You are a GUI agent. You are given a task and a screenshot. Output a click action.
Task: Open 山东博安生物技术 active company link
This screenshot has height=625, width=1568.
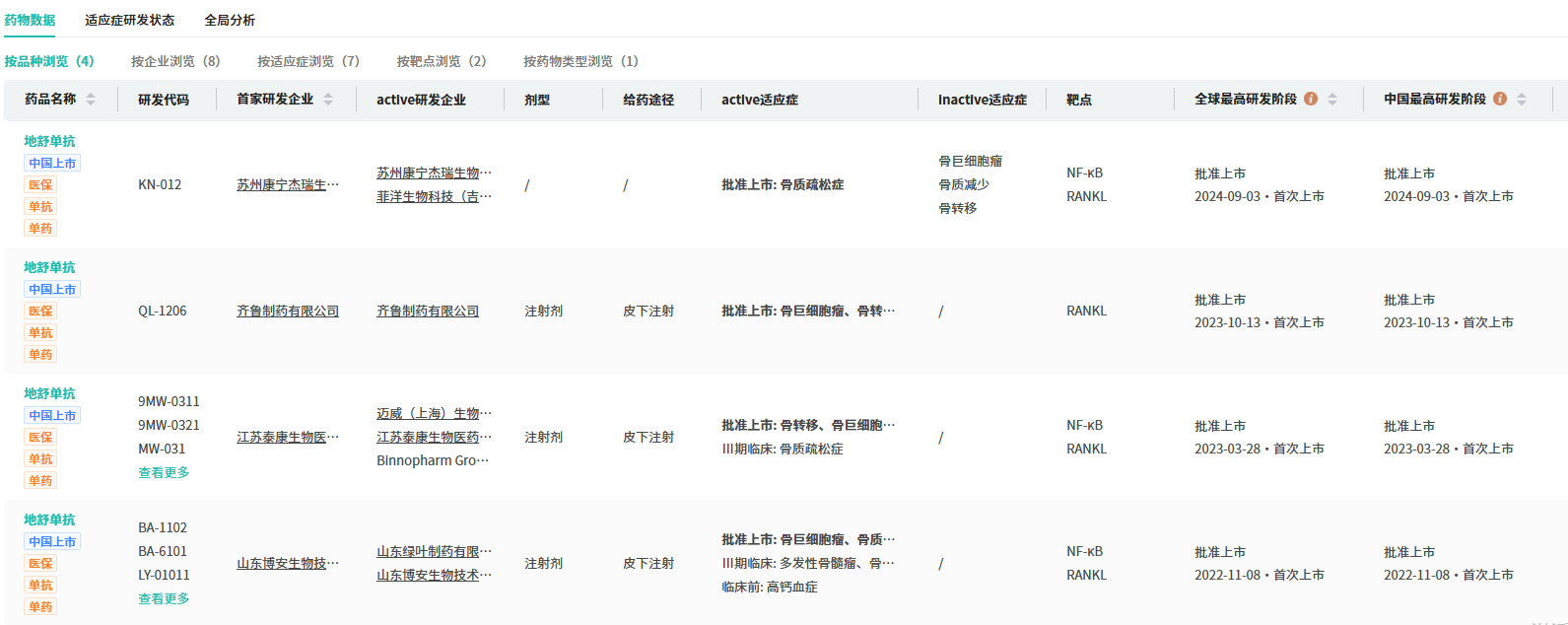pos(434,575)
